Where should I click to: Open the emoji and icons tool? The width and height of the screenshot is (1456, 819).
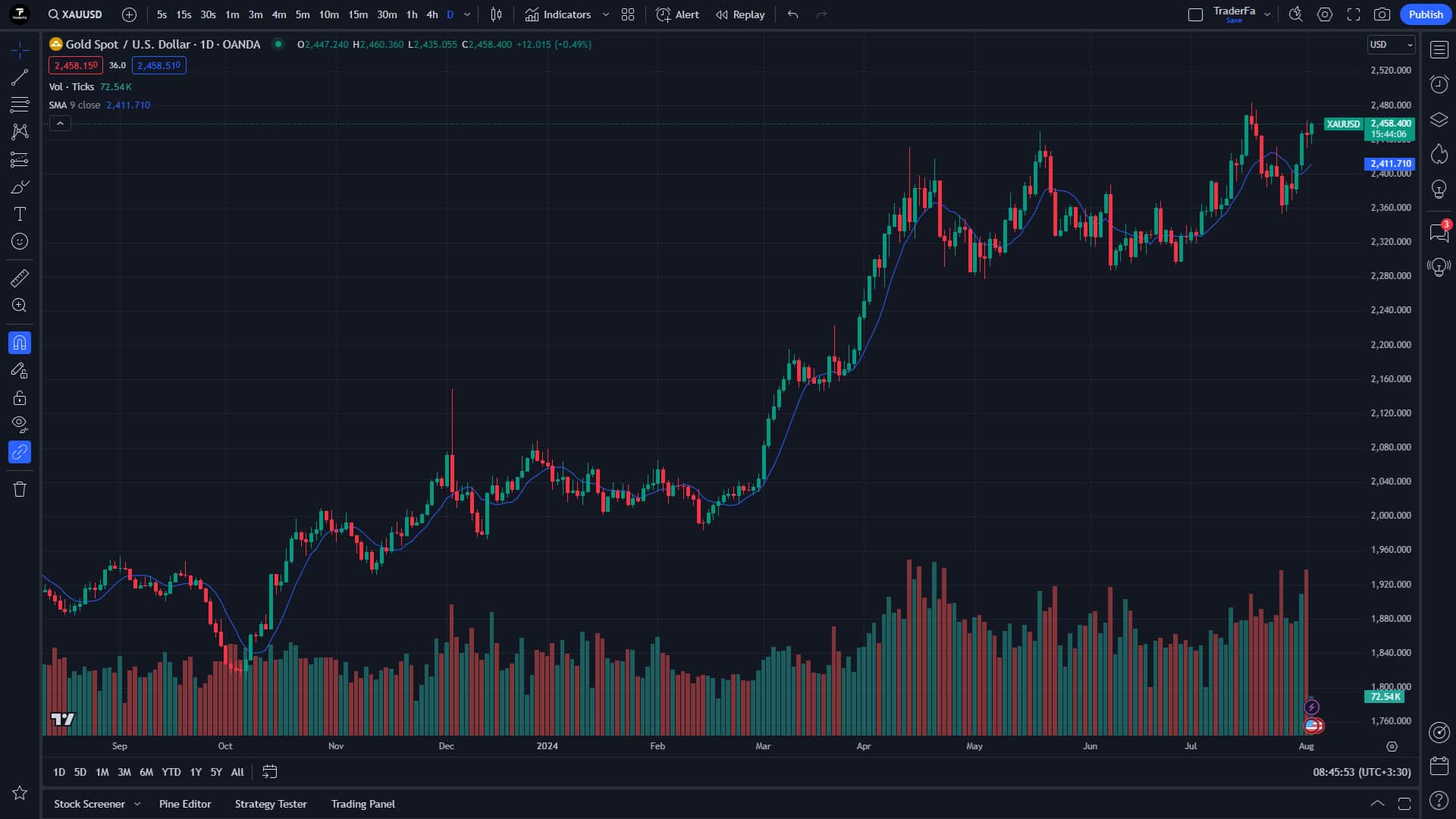point(20,241)
